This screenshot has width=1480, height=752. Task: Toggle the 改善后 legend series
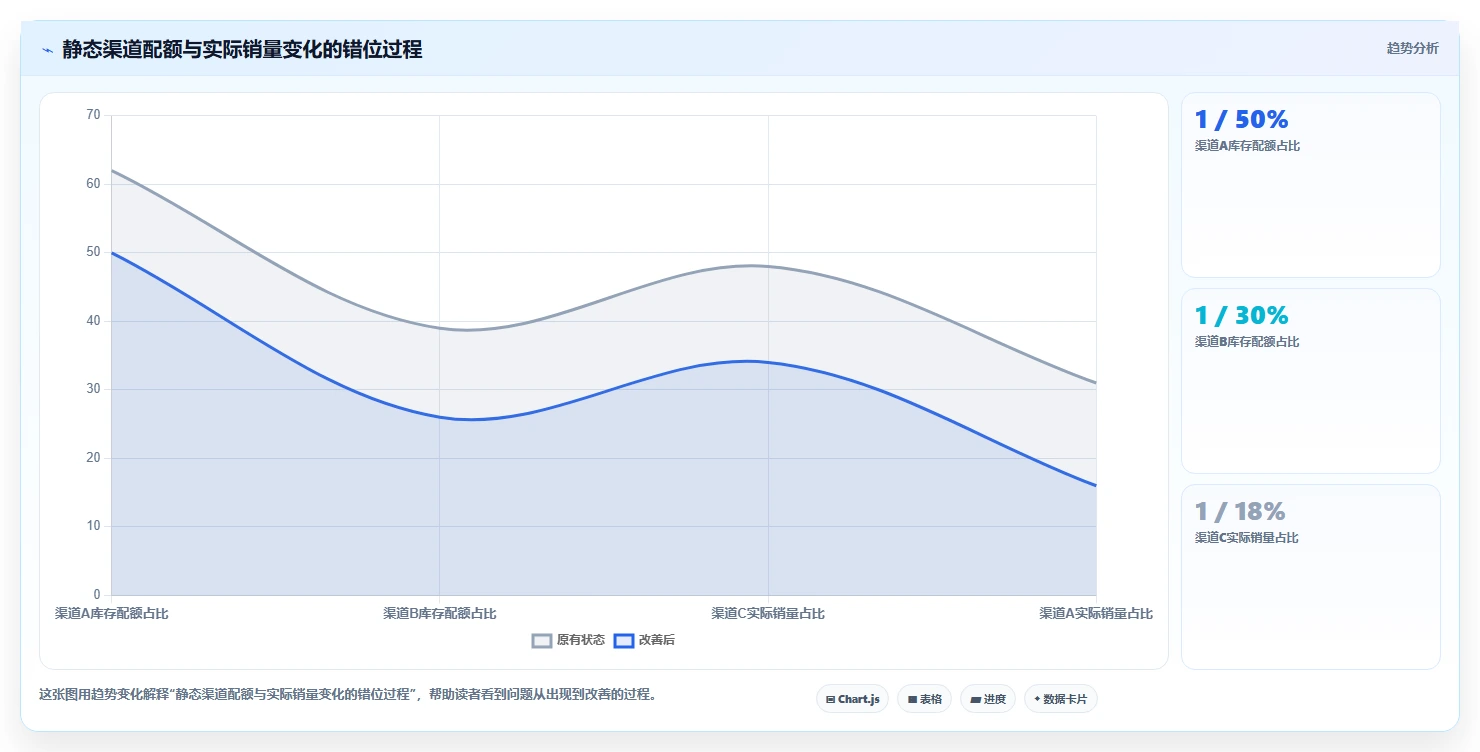[644, 640]
